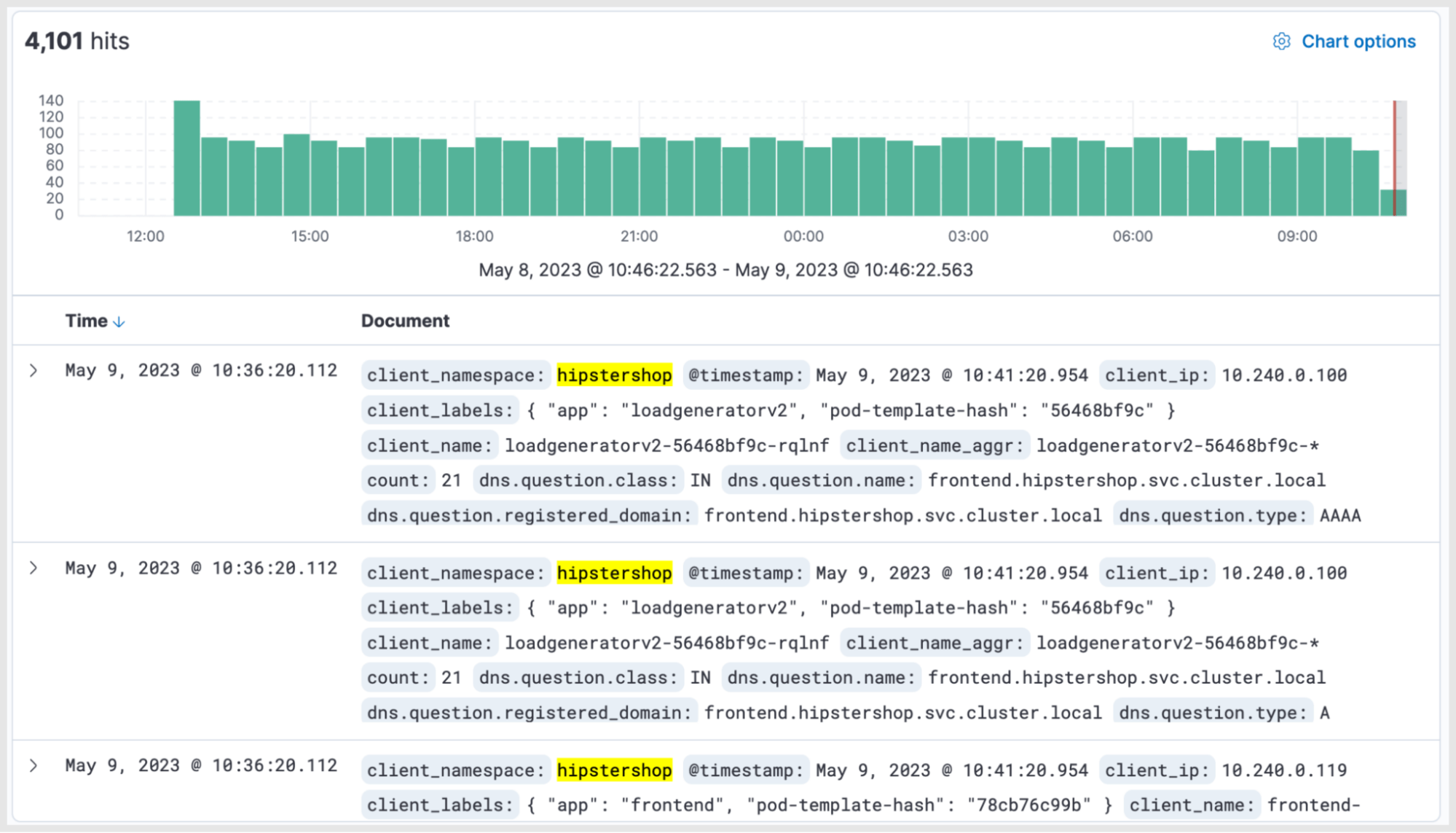The image size is (1456, 833).
Task: Click third row's timestamp in the Time column
Action: click(x=201, y=765)
